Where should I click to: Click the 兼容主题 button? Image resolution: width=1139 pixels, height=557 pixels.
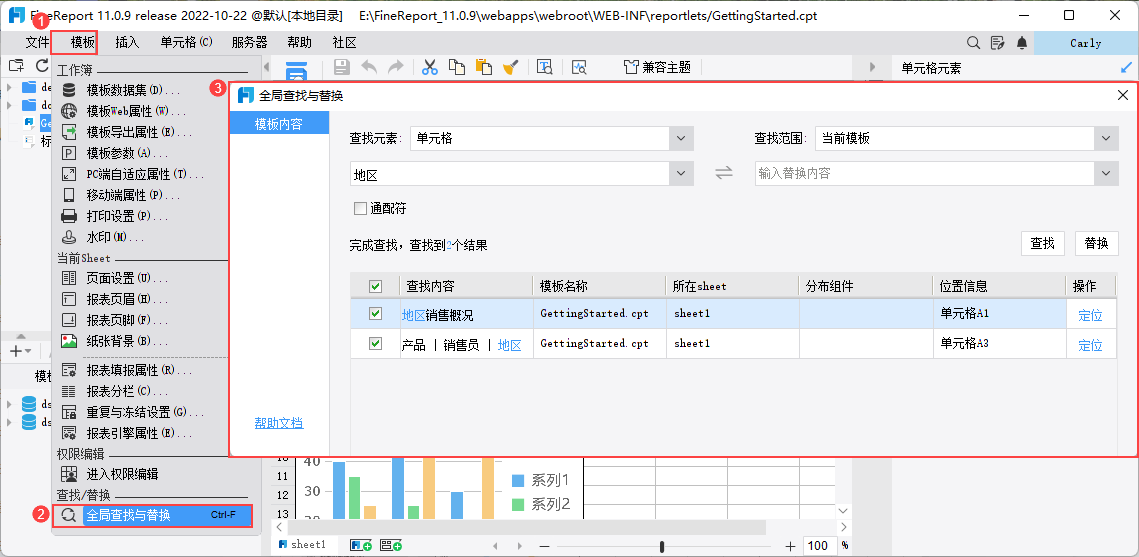tap(657, 68)
